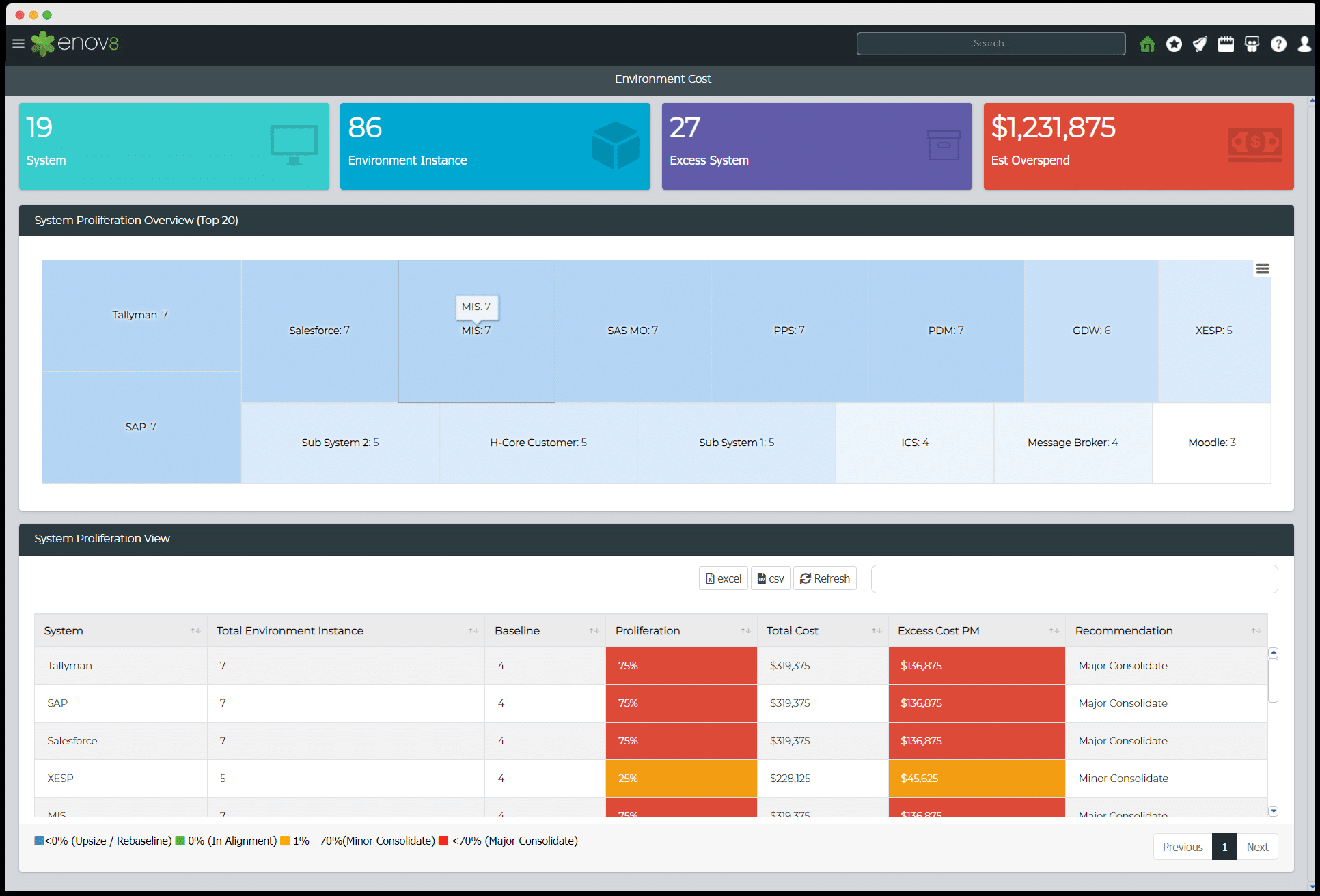Sort table by Proliferation column
The image size is (1320, 896).
pos(681,631)
